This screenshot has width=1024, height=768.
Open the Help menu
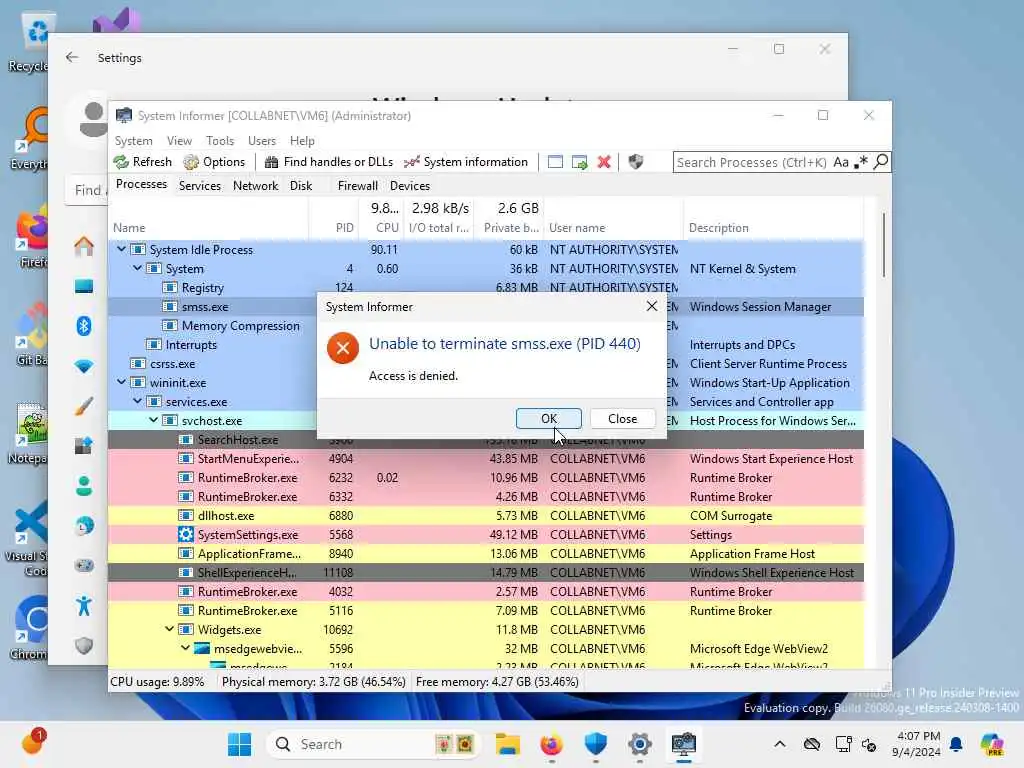click(x=302, y=141)
